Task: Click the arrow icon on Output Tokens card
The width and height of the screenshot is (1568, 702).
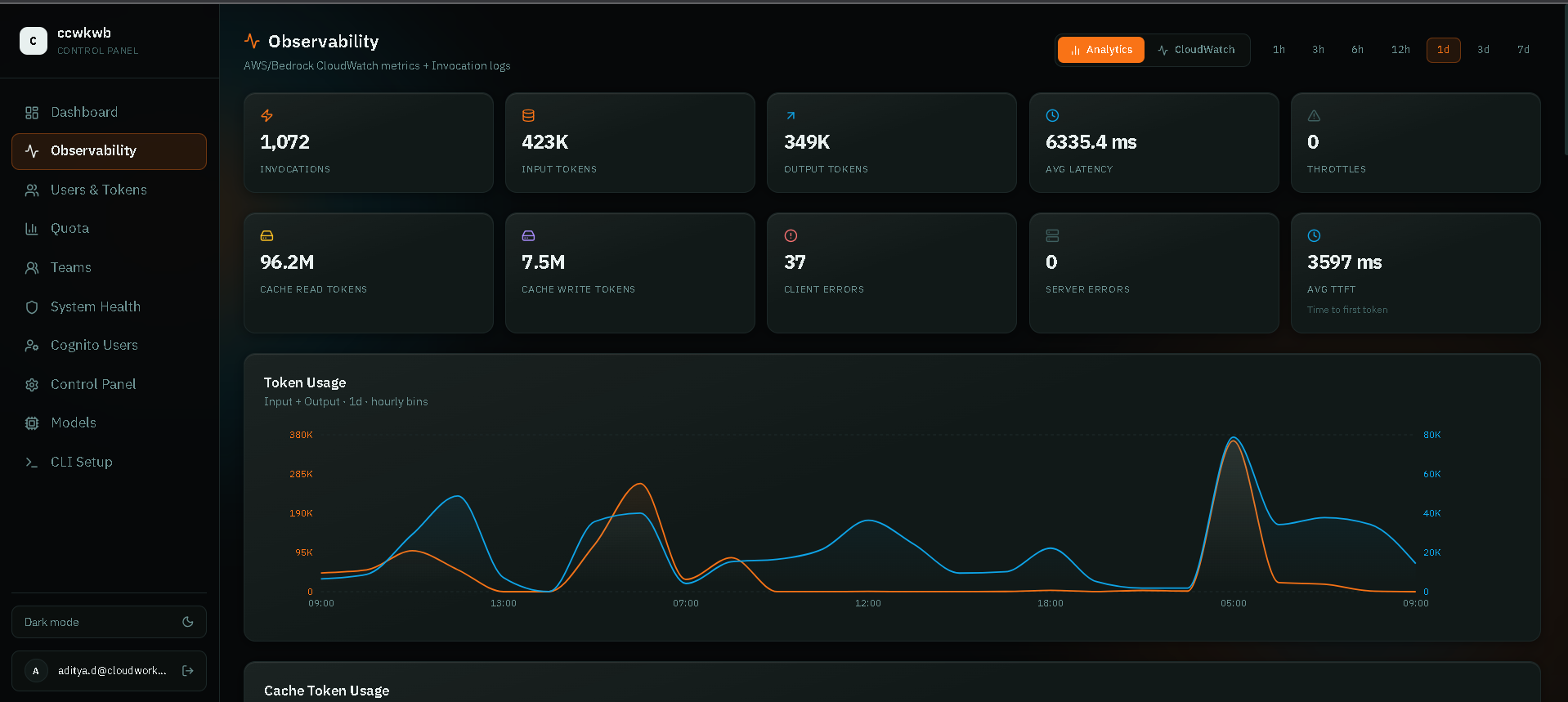Action: (x=791, y=116)
